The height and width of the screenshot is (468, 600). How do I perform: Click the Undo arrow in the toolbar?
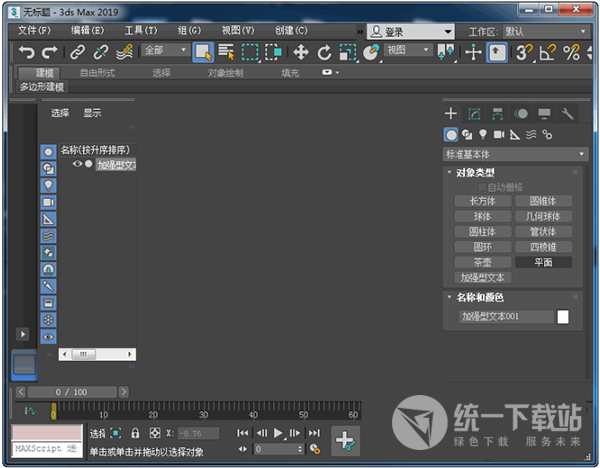(27, 52)
